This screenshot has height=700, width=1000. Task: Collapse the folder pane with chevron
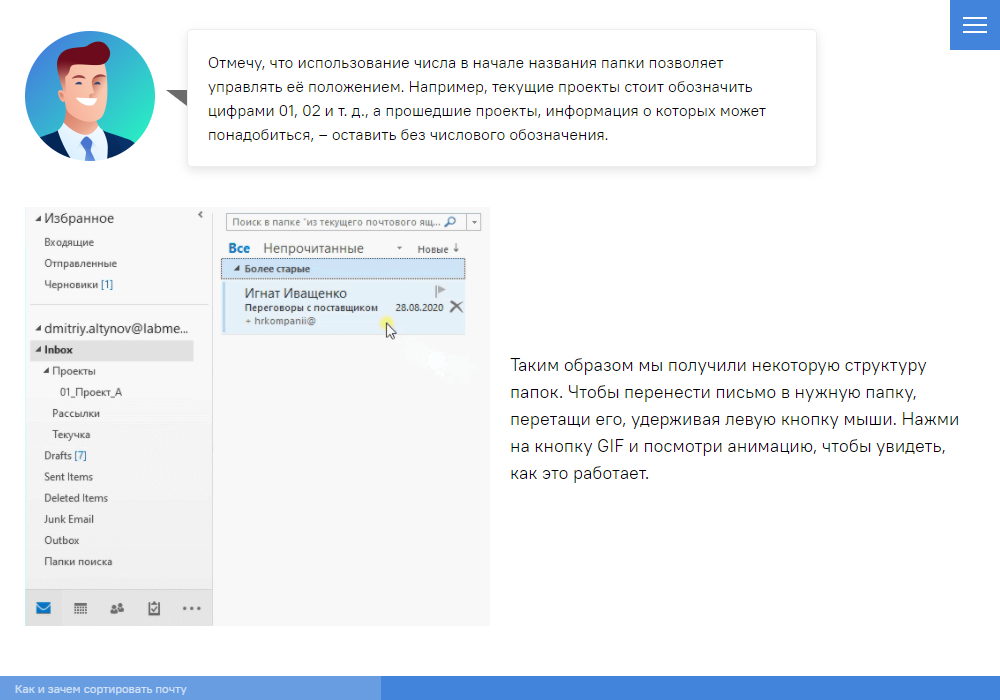tap(200, 214)
